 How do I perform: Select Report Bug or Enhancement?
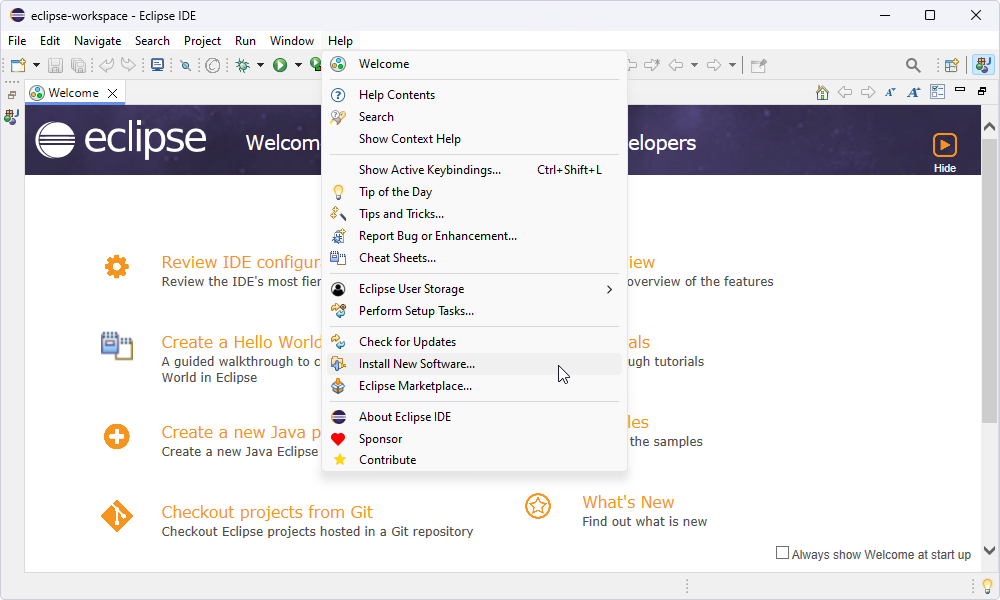pos(474,236)
